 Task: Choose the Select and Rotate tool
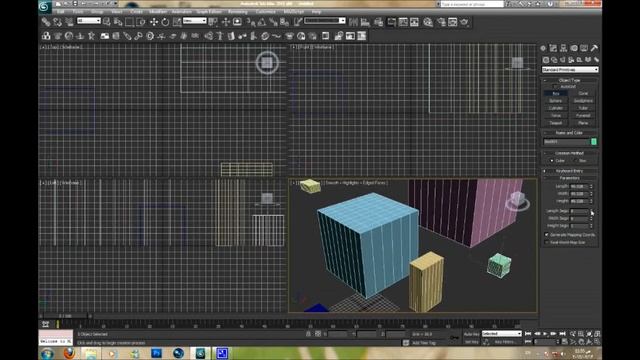(165, 22)
